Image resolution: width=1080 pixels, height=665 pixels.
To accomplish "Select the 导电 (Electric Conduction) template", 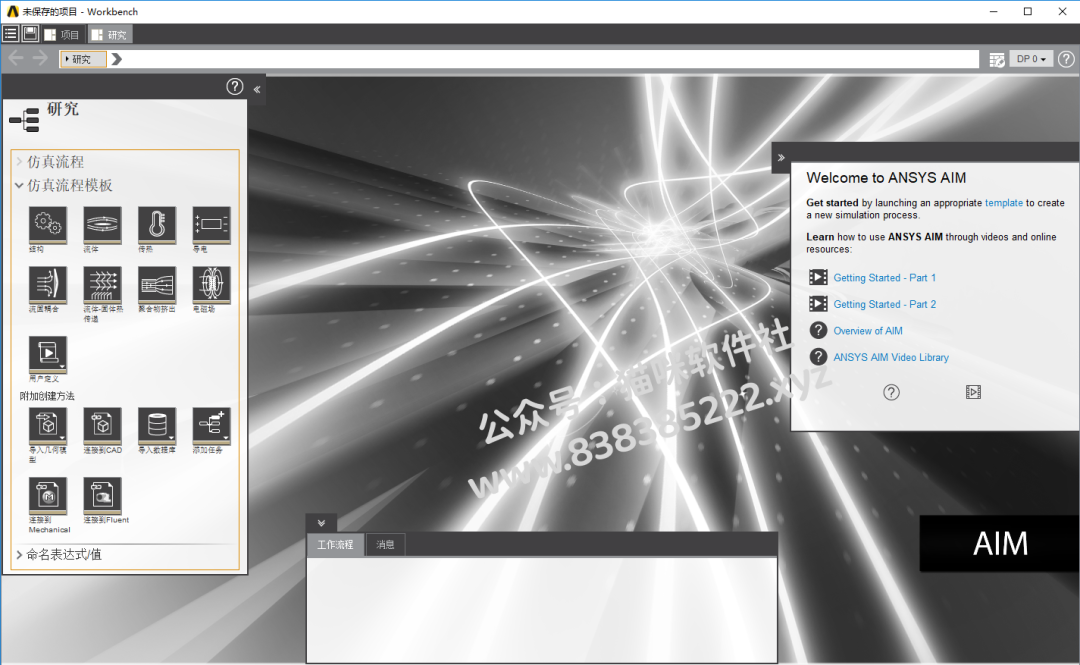I will [x=211, y=225].
